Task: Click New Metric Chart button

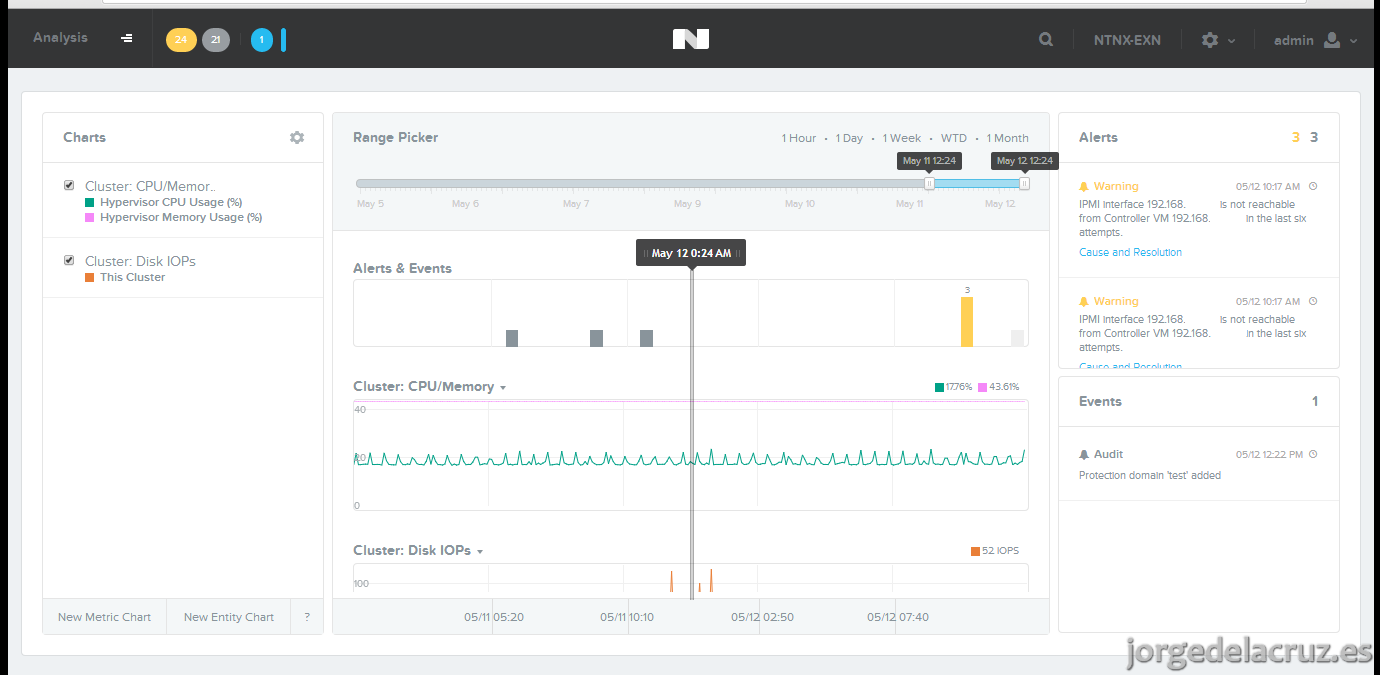Action: point(104,617)
